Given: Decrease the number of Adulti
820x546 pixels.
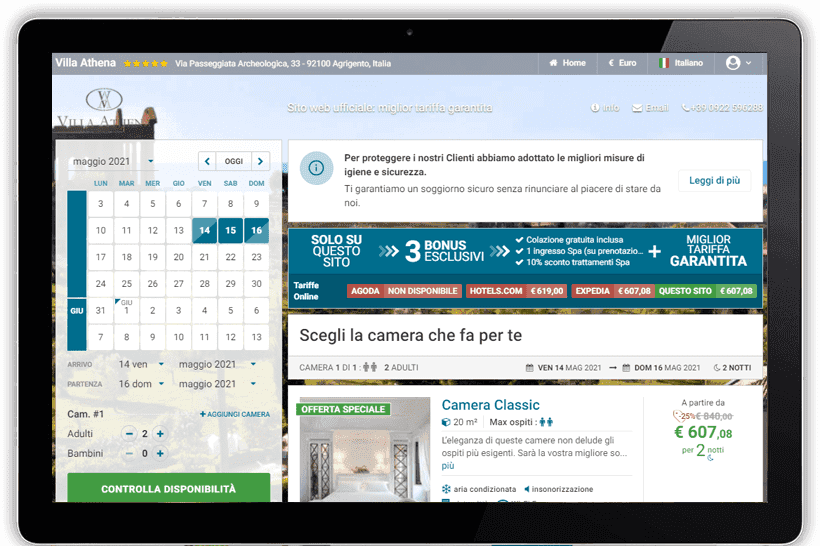Looking at the screenshot, I should (x=129, y=434).
